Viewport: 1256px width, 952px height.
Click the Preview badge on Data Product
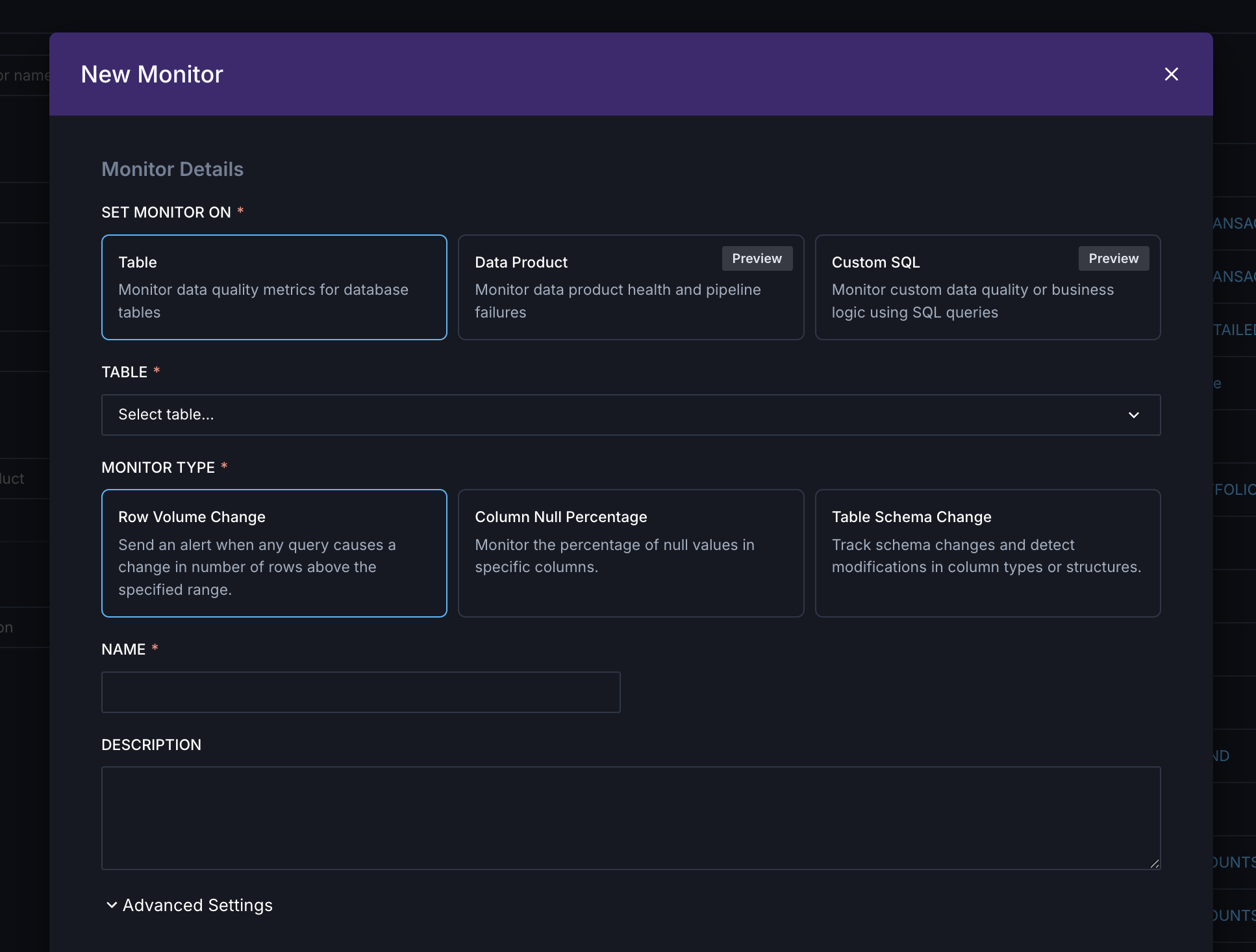pos(757,258)
